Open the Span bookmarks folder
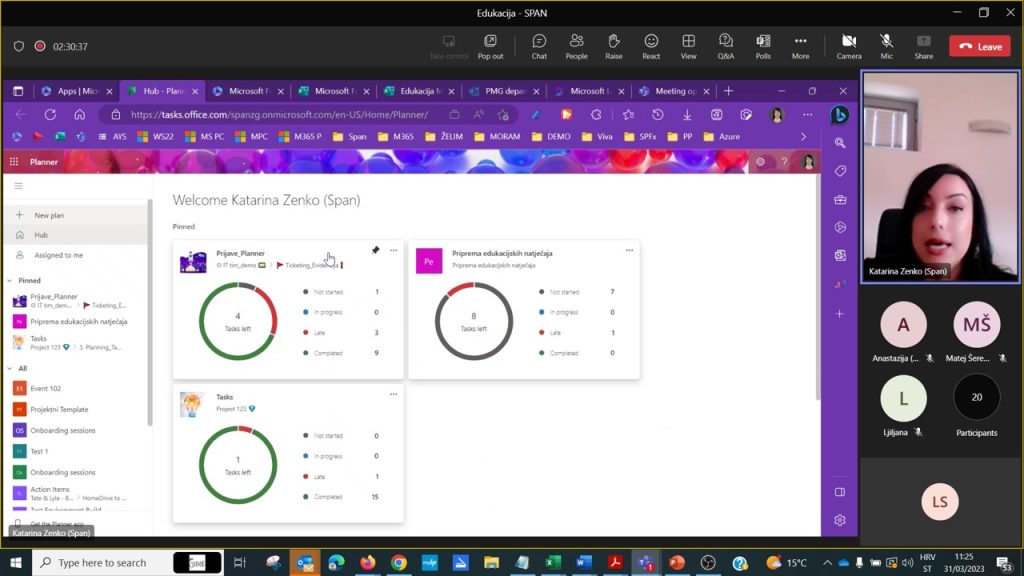The width and height of the screenshot is (1024, 576). [349, 137]
